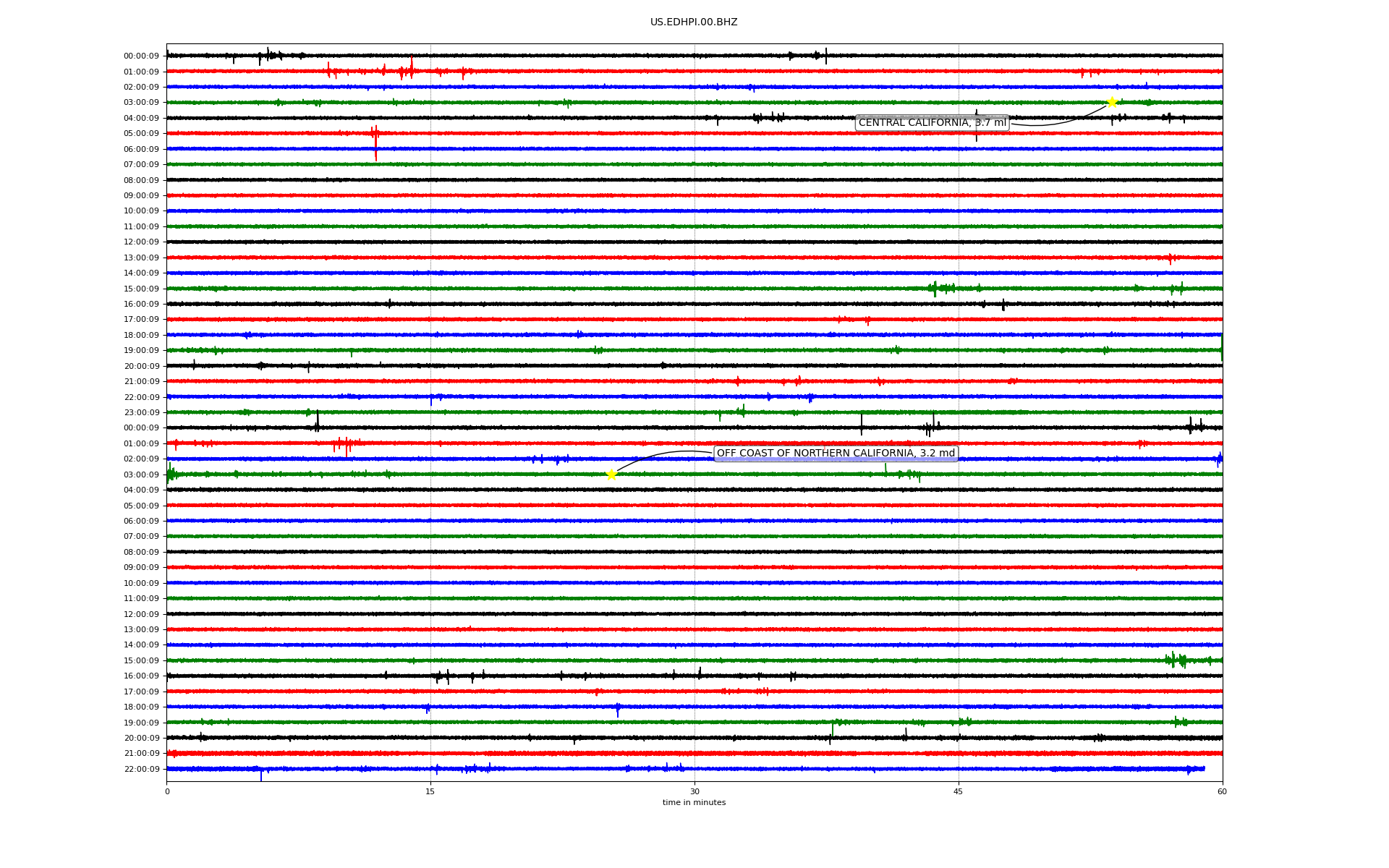Image resolution: width=1389 pixels, height=868 pixels.
Task: Click the 60 tick on the x-axis
Action: tap(1222, 791)
